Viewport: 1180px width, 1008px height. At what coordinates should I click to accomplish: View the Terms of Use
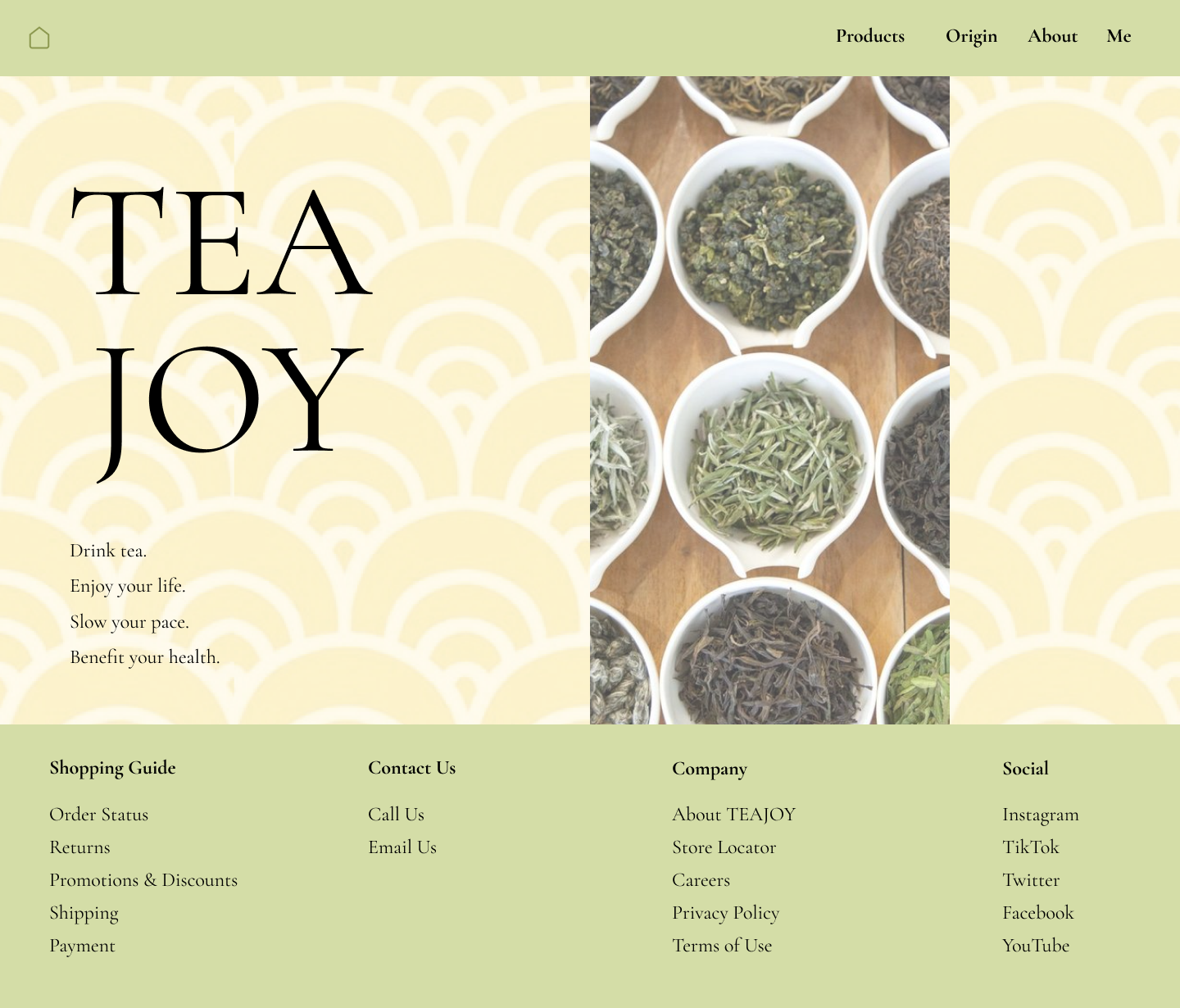pos(722,946)
